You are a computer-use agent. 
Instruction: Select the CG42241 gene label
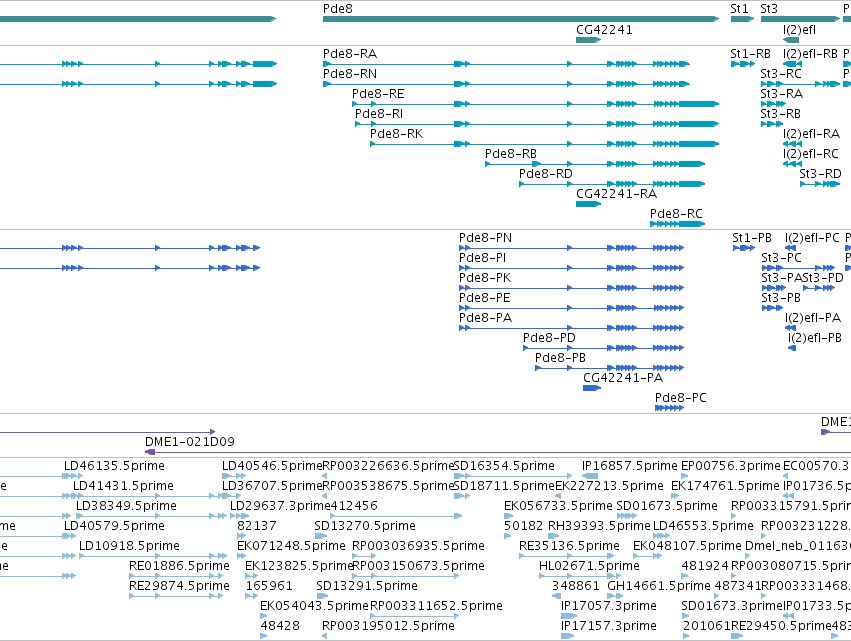604,30
